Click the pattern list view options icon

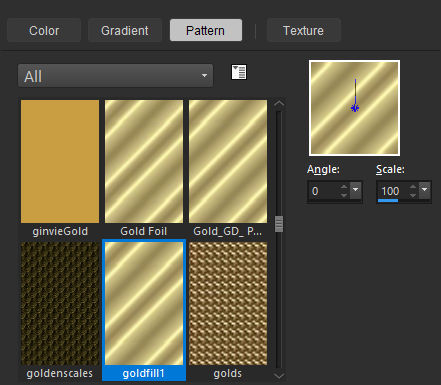tap(239, 72)
